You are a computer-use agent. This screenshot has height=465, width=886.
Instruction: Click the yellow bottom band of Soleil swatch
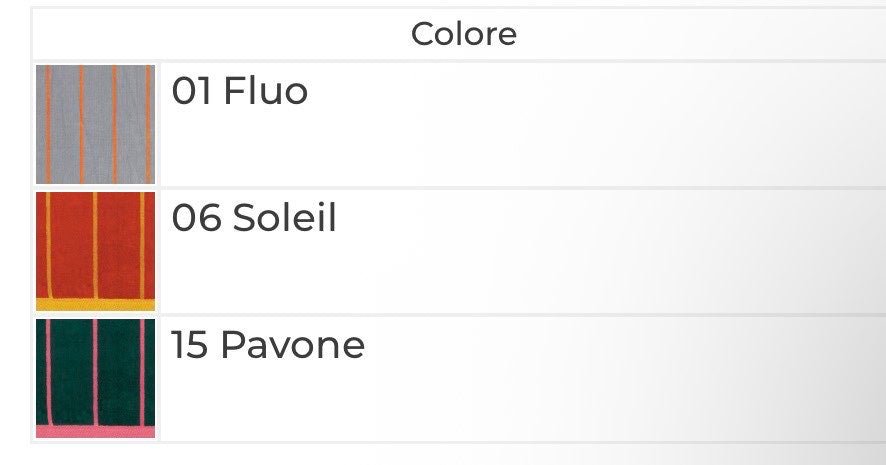click(x=96, y=304)
